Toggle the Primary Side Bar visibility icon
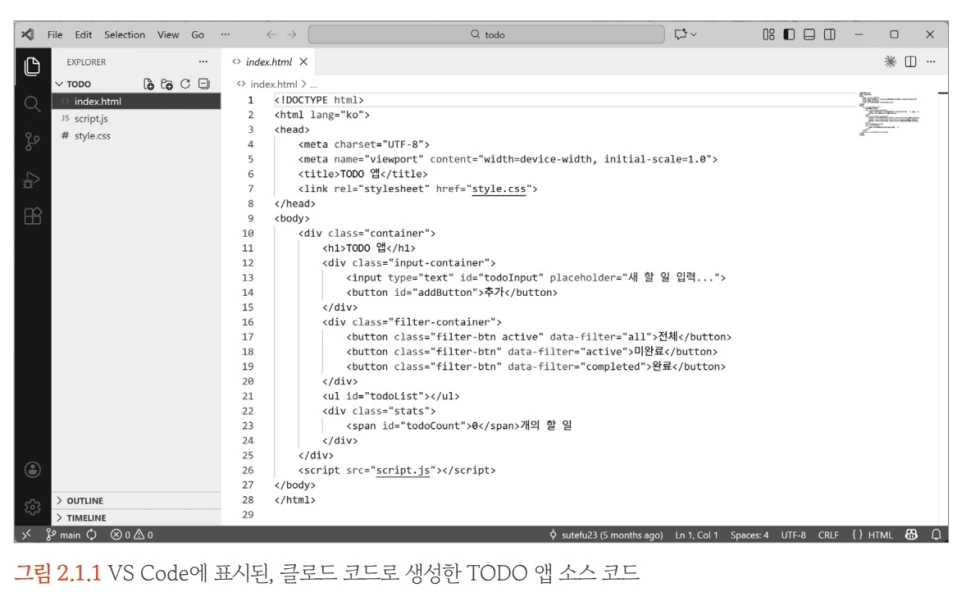Viewport: 966px width, 592px height. tap(790, 34)
